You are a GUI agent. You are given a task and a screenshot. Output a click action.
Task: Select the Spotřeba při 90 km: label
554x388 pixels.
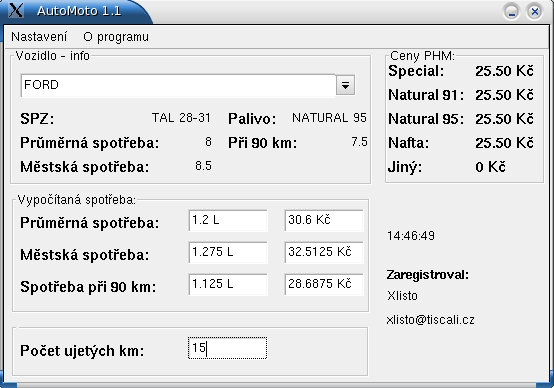pyautogui.click(x=88, y=287)
